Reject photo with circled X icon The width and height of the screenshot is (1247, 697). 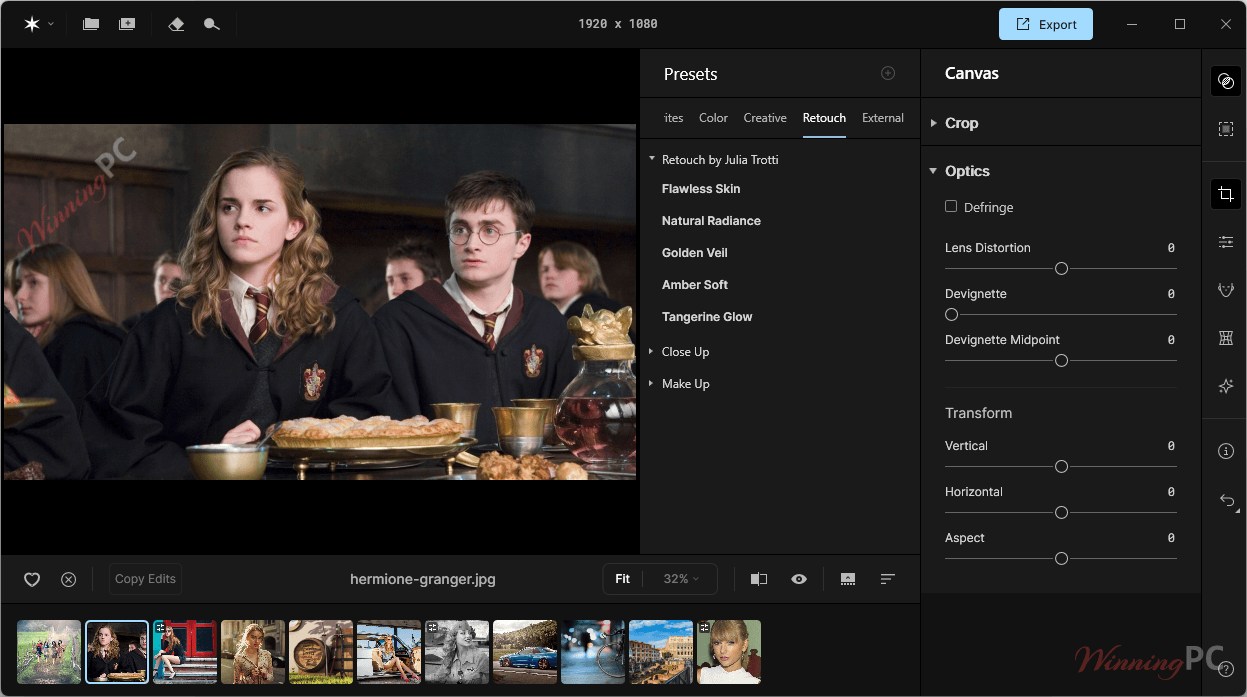tap(68, 579)
